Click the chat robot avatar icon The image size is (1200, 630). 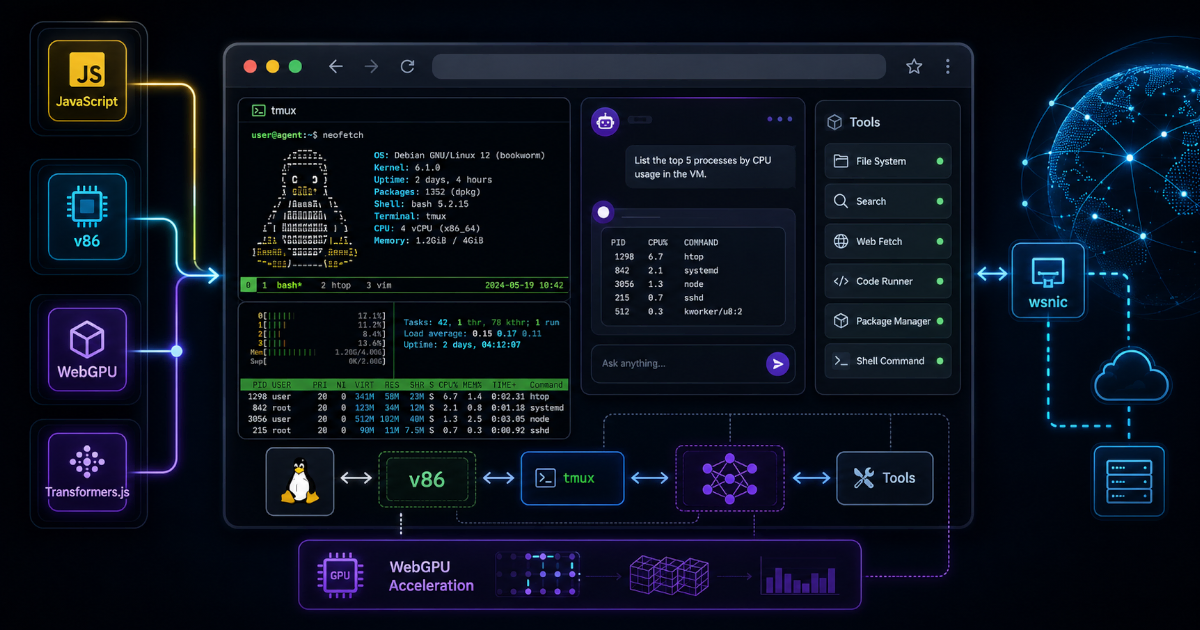pos(605,121)
